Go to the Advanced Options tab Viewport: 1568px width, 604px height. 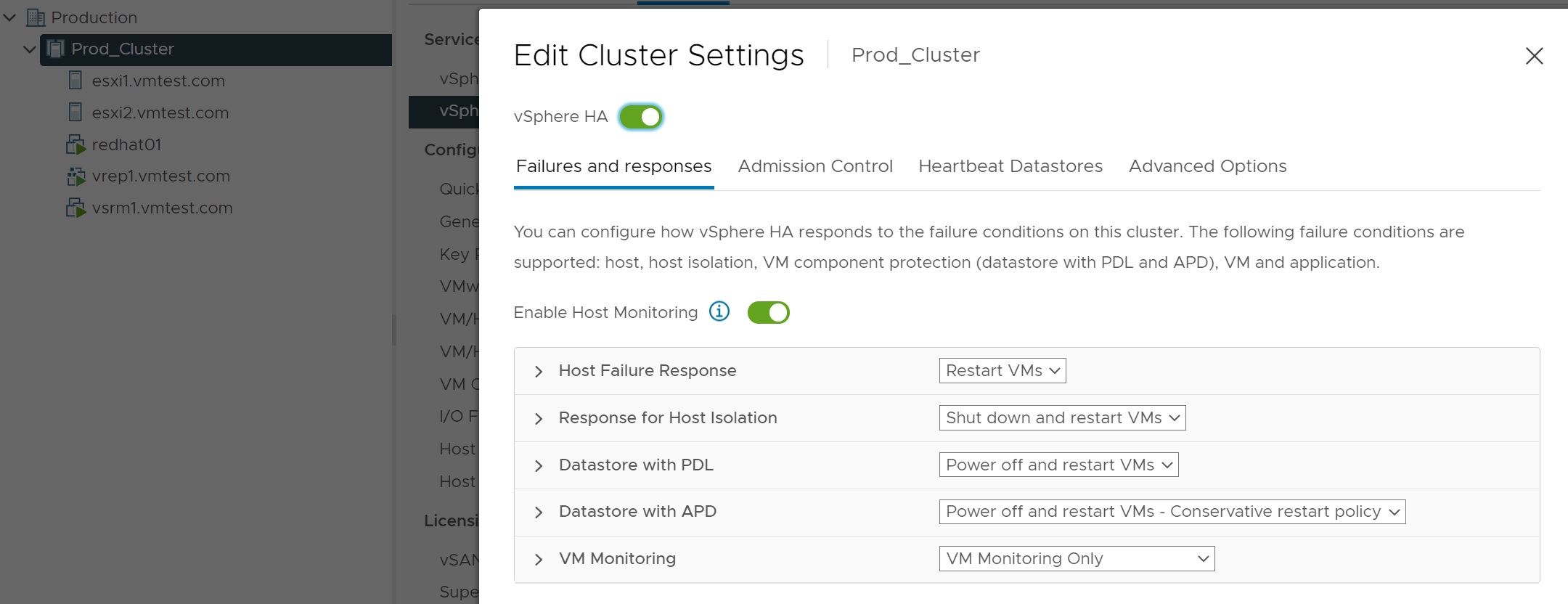pos(1207,166)
